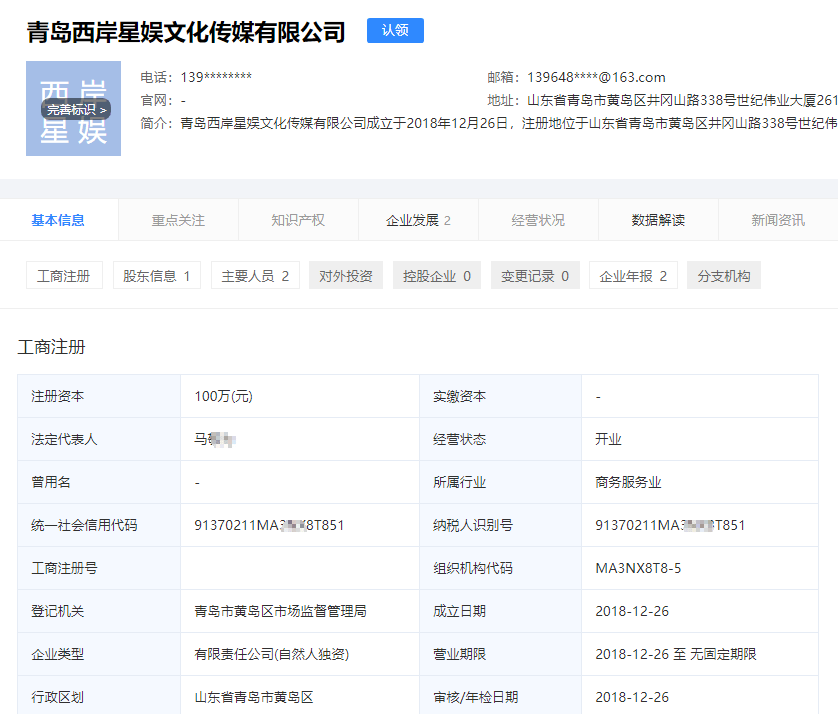The width and height of the screenshot is (838, 714).
Task: Open the 企业年报 section
Action: [x=633, y=276]
